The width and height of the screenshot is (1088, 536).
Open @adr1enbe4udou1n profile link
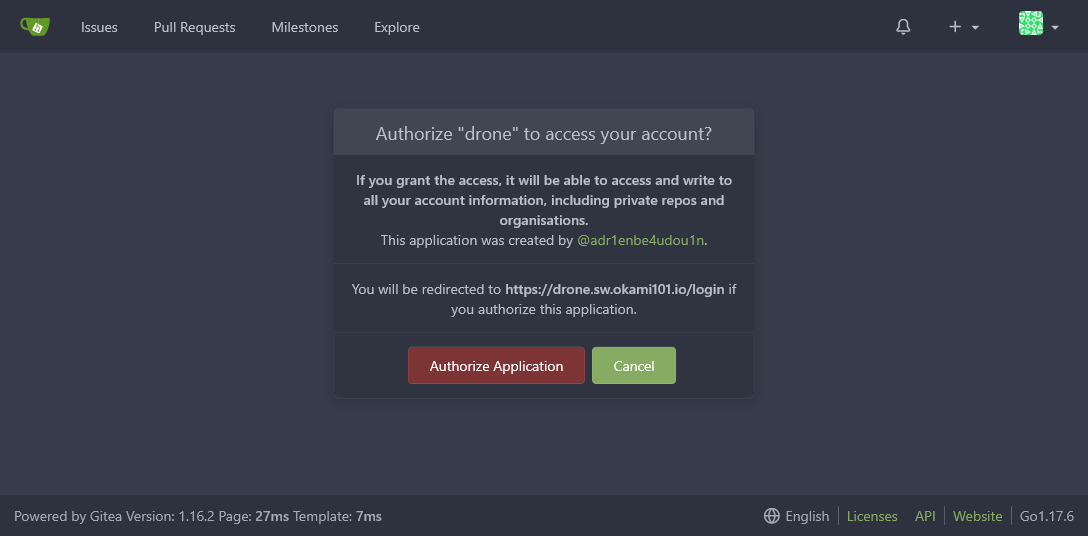tap(640, 240)
